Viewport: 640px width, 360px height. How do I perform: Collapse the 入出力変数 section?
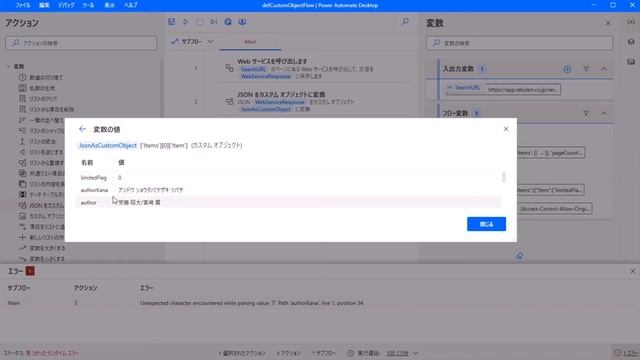tap(604, 69)
